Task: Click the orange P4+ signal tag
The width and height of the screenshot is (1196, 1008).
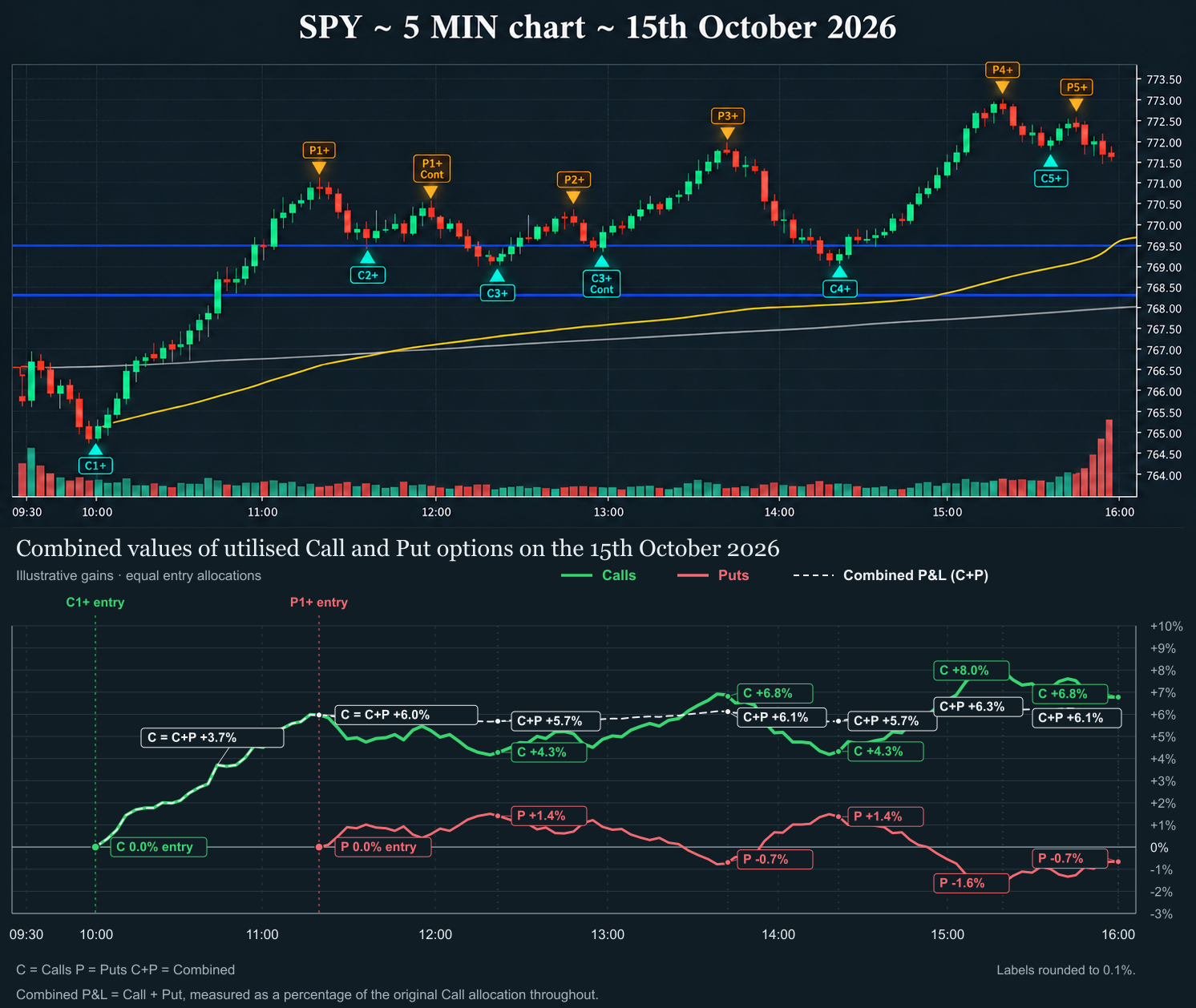Action: 1002,70
